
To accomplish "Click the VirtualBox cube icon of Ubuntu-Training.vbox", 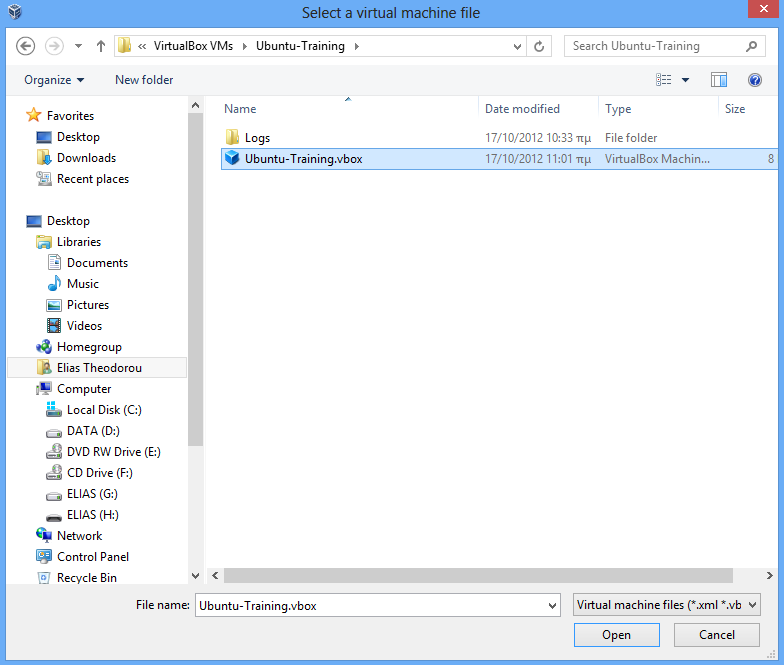I will [232, 158].
